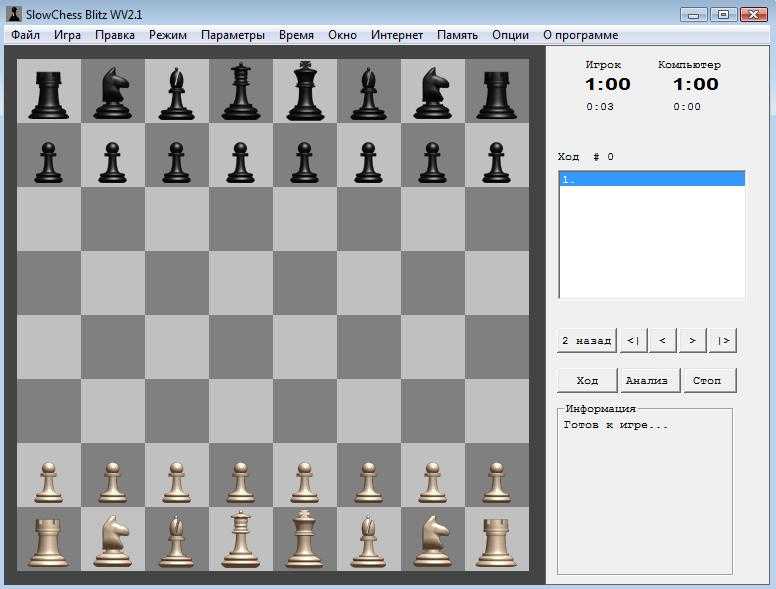776x589 pixels.
Task: Select the black king on e8
Action: 305,91
